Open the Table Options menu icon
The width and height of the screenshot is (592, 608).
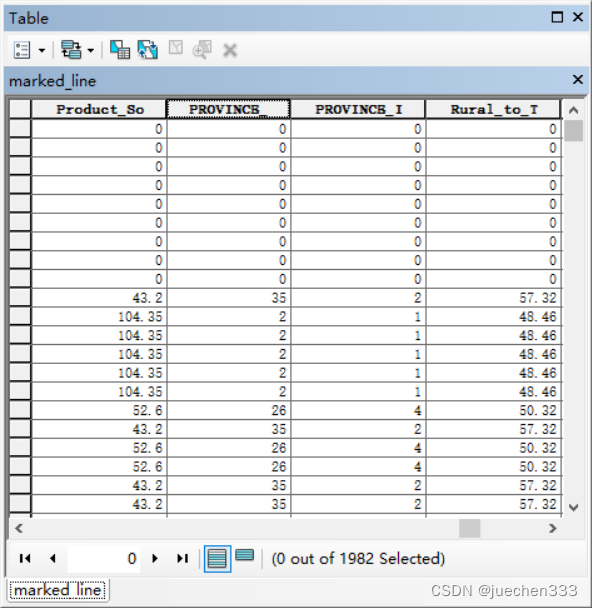click(22, 50)
